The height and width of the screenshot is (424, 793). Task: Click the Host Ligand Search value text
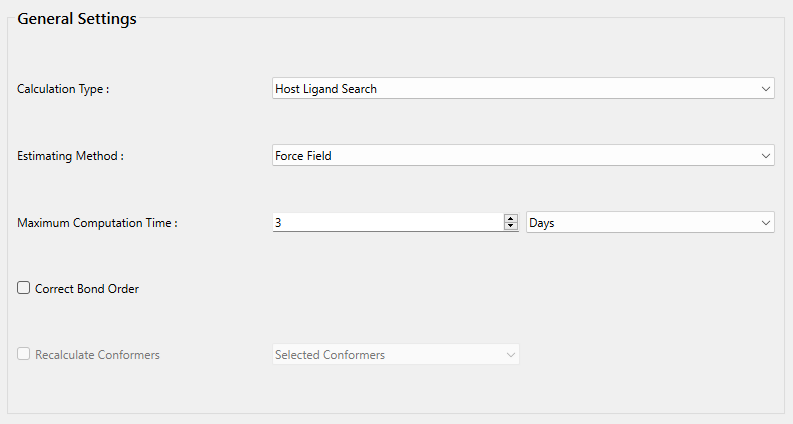(326, 89)
